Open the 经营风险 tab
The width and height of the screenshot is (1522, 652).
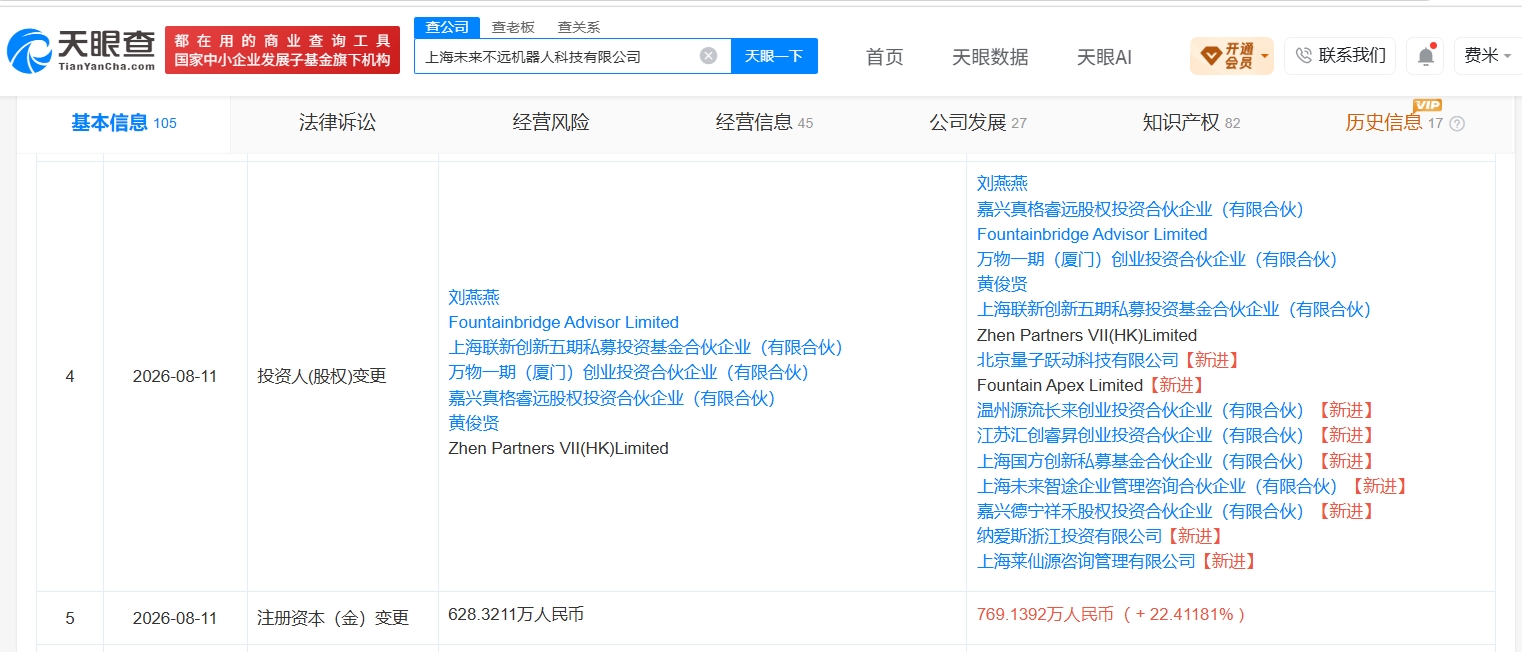coord(551,123)
